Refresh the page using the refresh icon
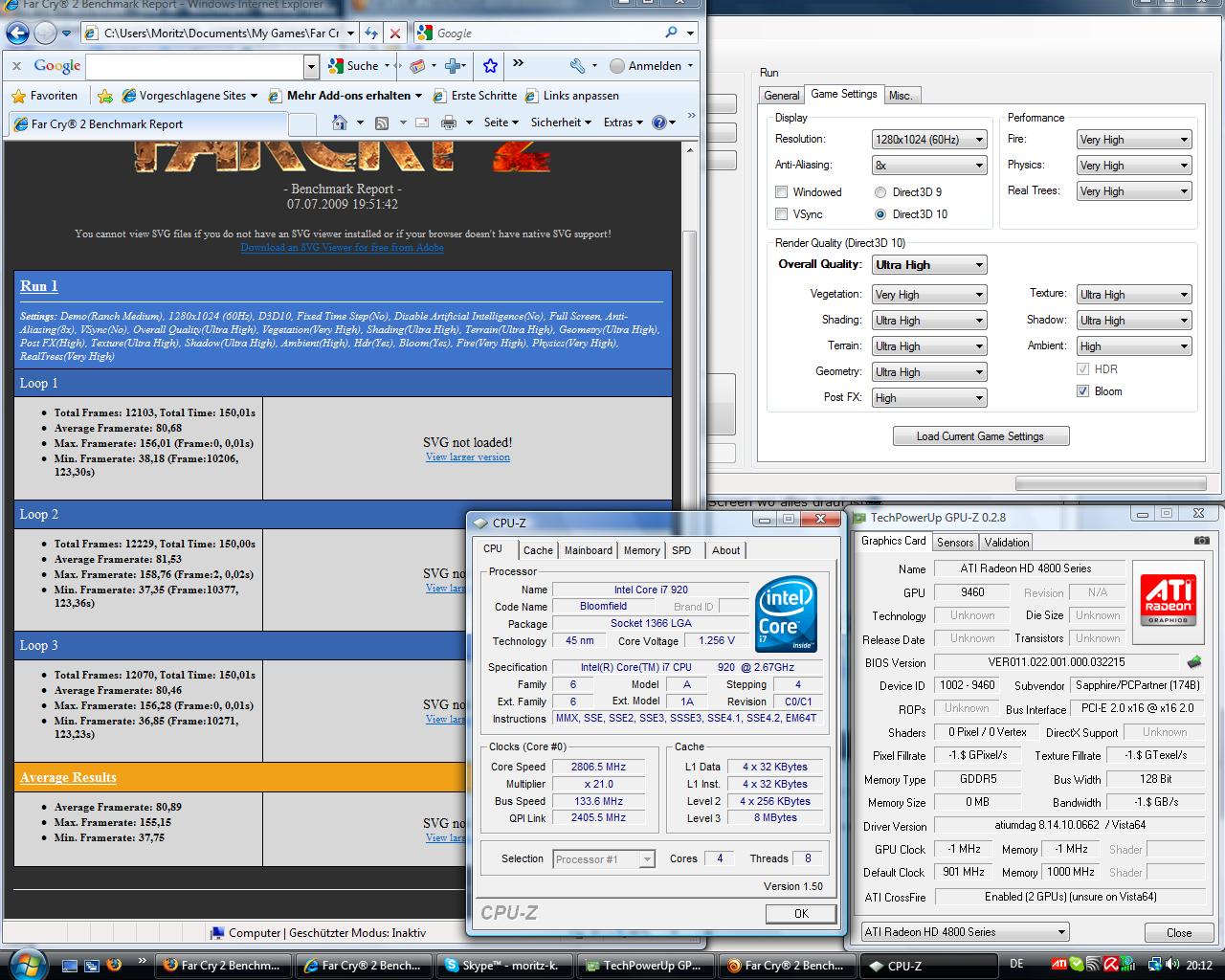1225x980 pixels. (371, 33)
